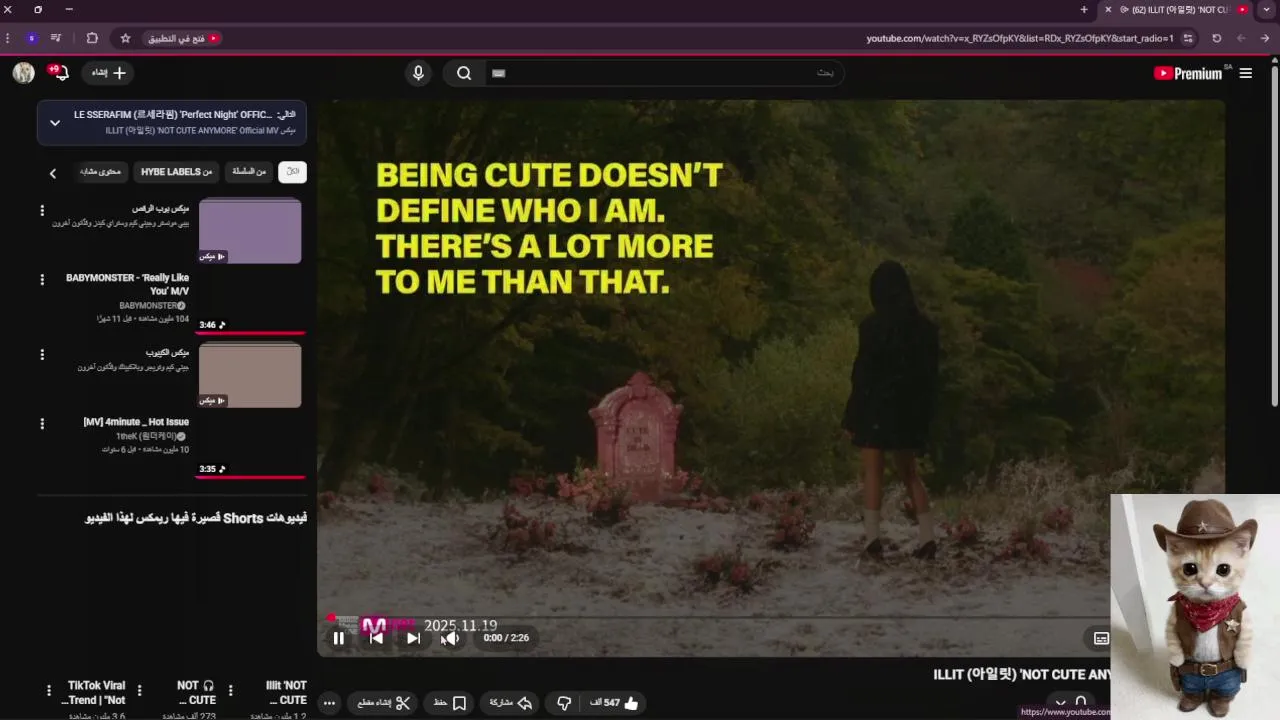Create a clip with the scissors button

tap(384, 703)
